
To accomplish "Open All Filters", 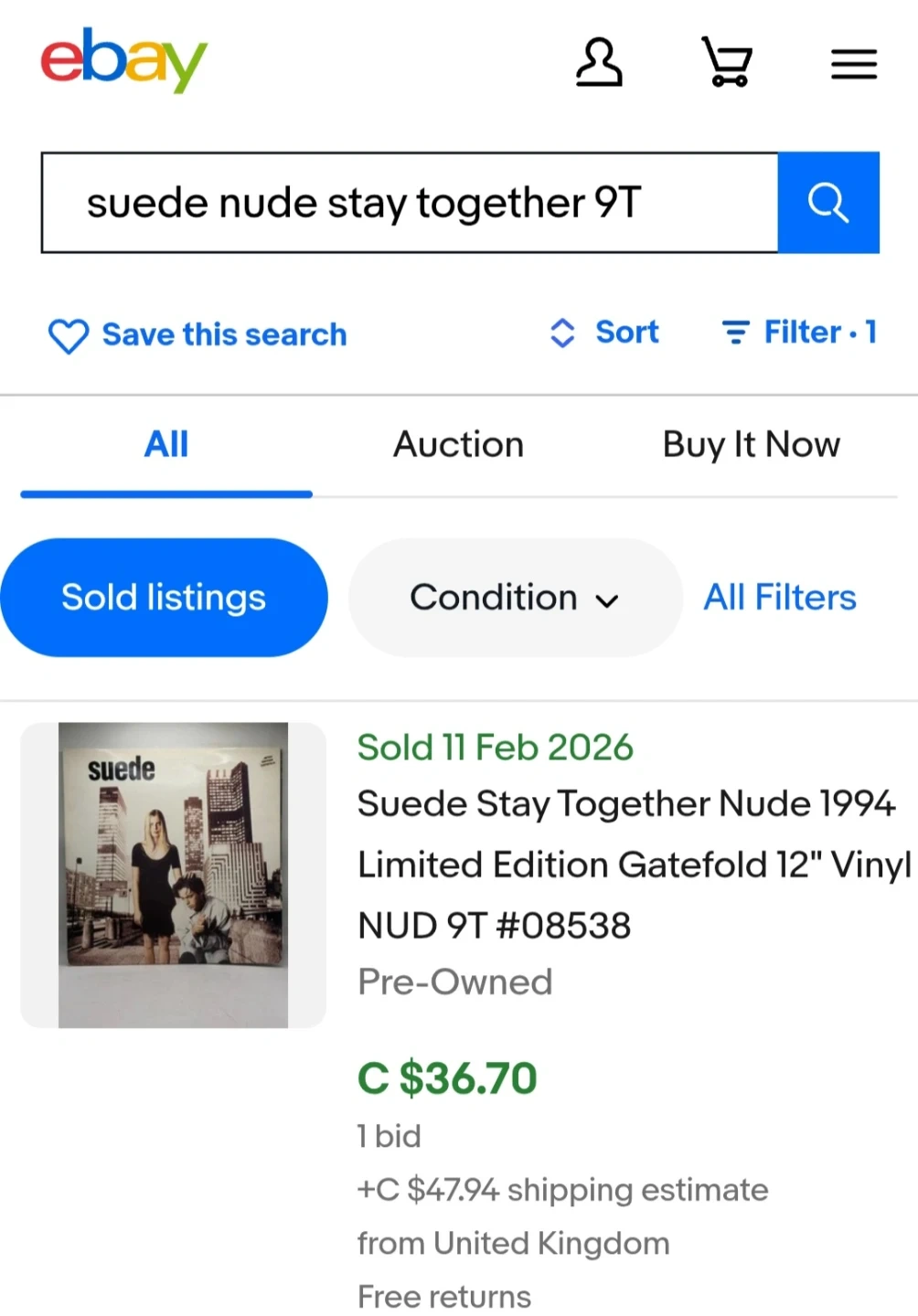I will (x=779, y=598).
